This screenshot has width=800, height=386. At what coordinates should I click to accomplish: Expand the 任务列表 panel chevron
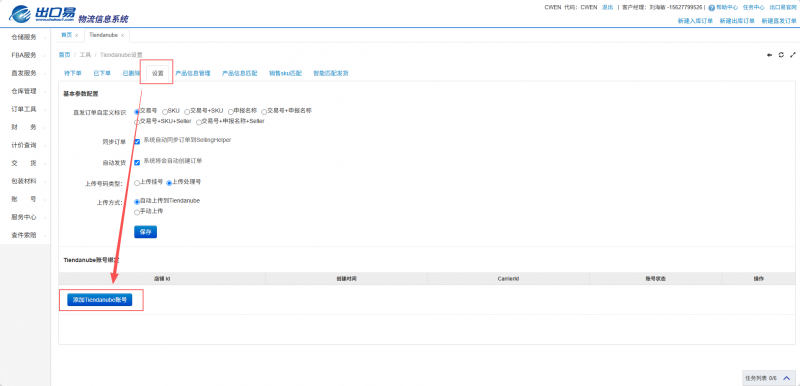click(x=786, y=378)
